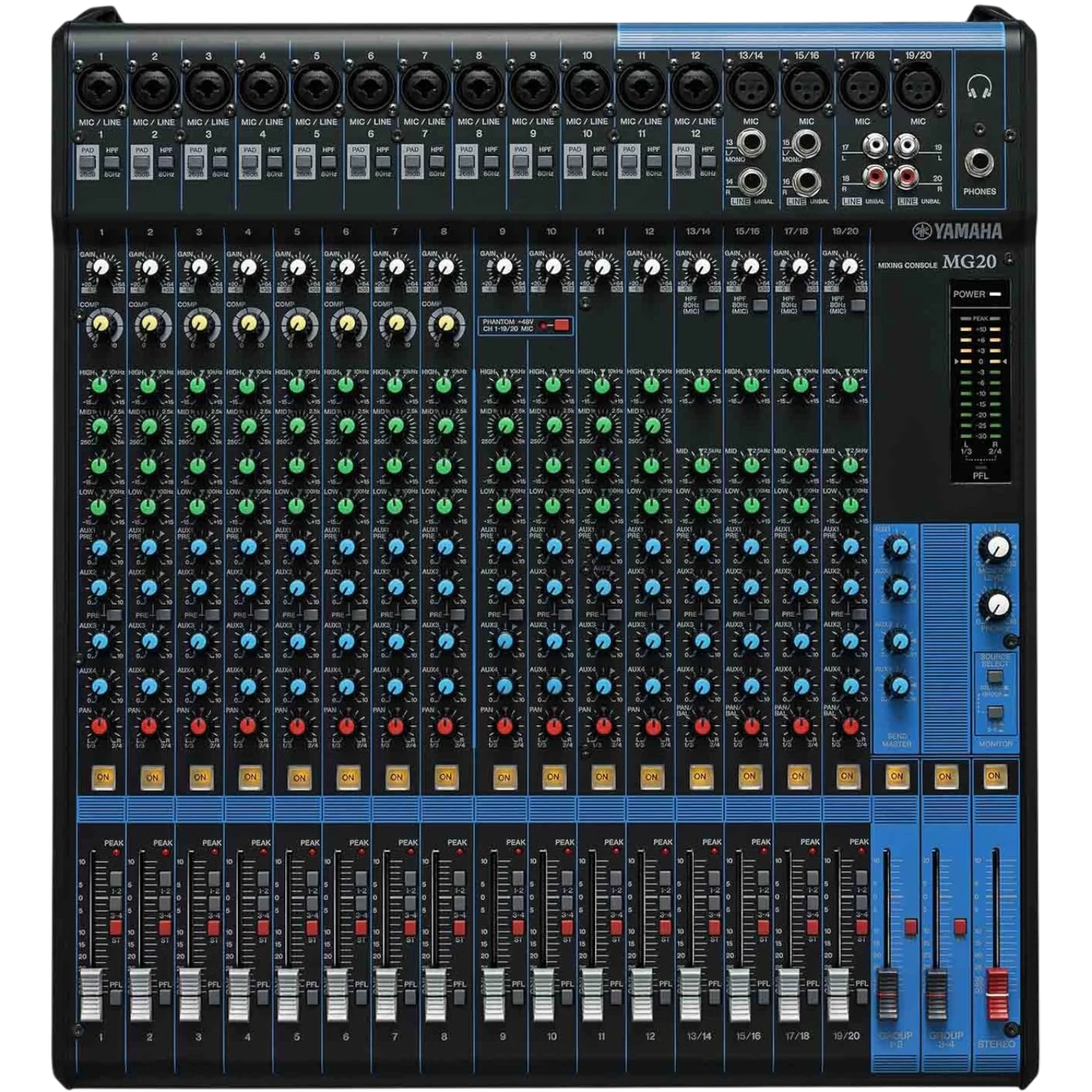Click the POWER indicator light
This screenshot has height=1092, width=1092.
(x=996, y=295)
